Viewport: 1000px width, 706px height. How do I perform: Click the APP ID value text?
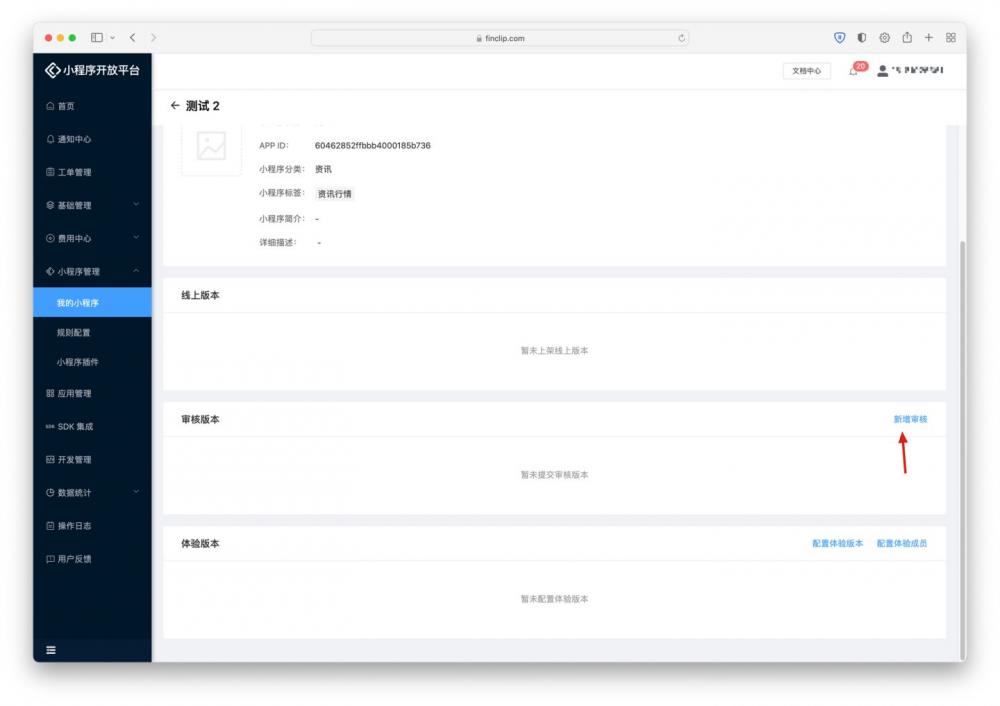point(372,145)
